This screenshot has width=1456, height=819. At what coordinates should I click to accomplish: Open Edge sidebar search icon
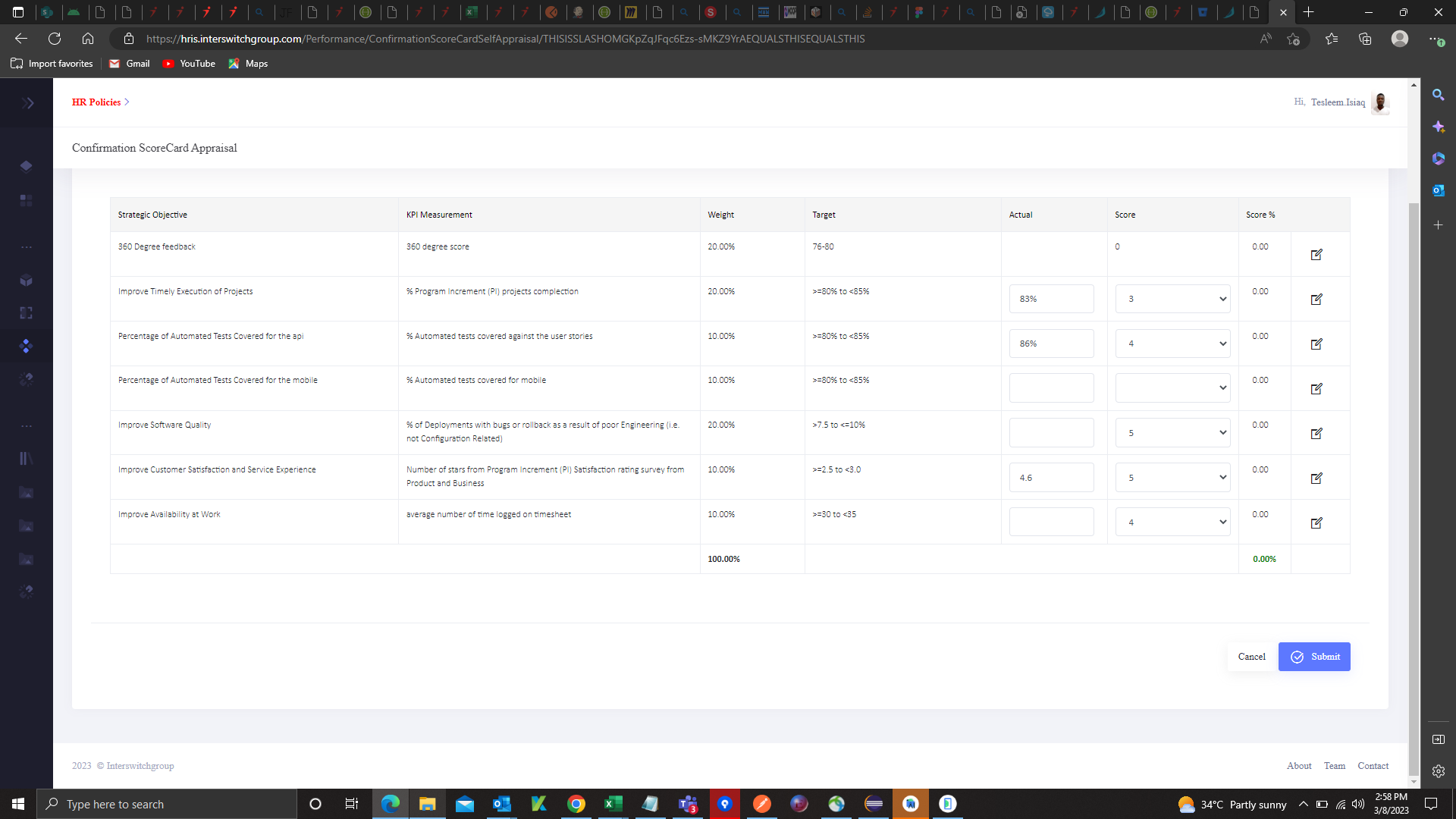tap(1438, 95)
